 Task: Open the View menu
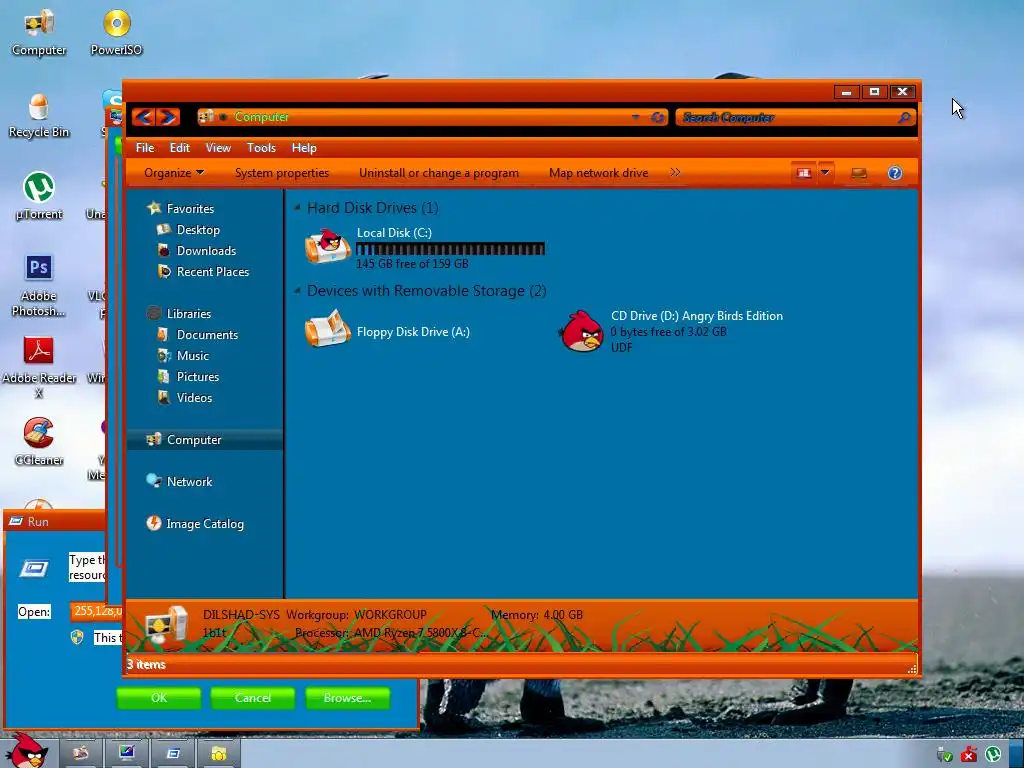click(218, 148)
